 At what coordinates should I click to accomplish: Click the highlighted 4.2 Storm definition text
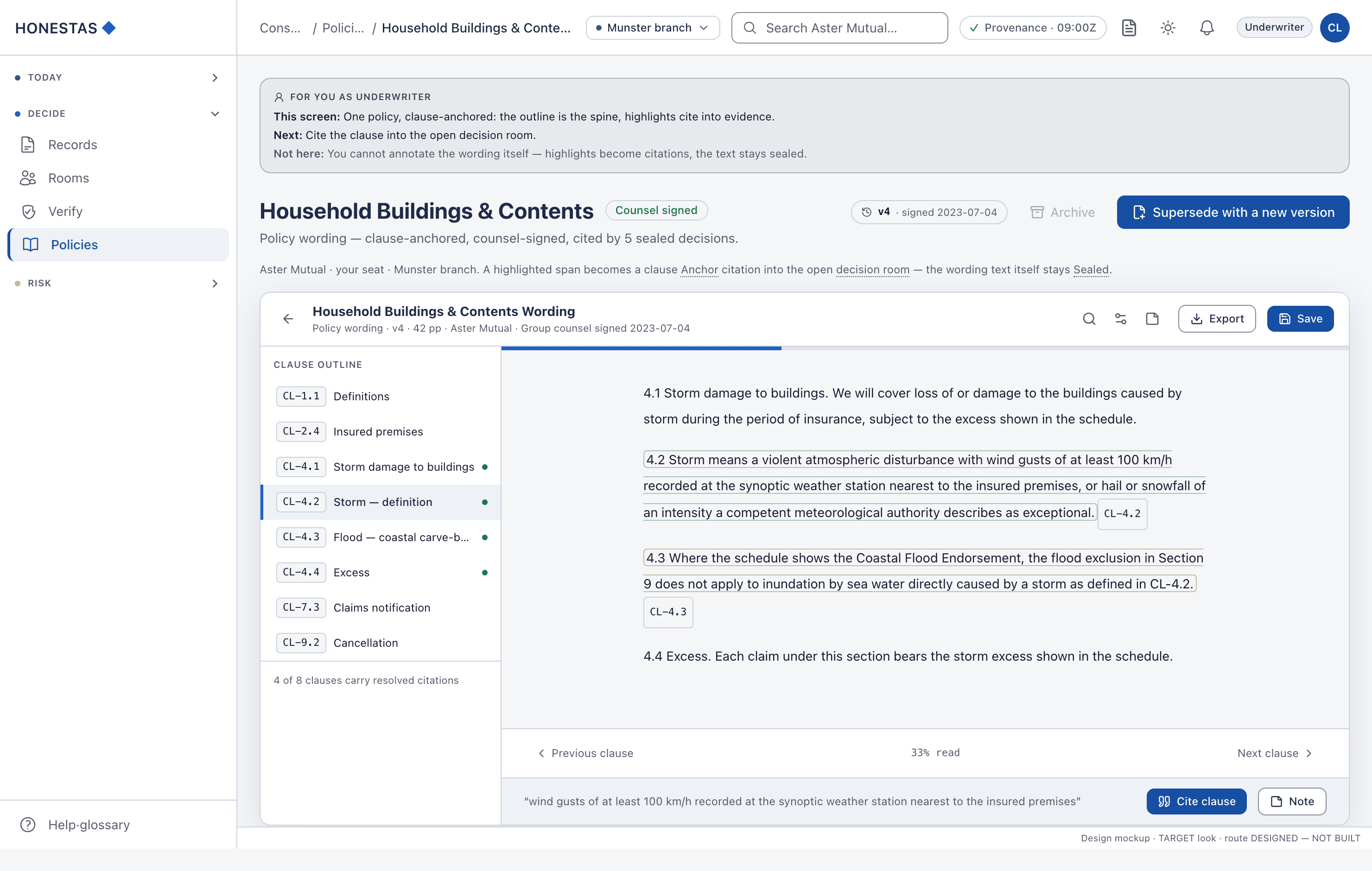(924, 486)
